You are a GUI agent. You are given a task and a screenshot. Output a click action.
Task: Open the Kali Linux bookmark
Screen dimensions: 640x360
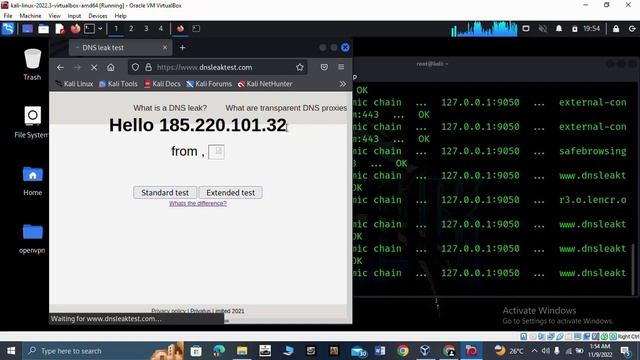coord(75,84)
